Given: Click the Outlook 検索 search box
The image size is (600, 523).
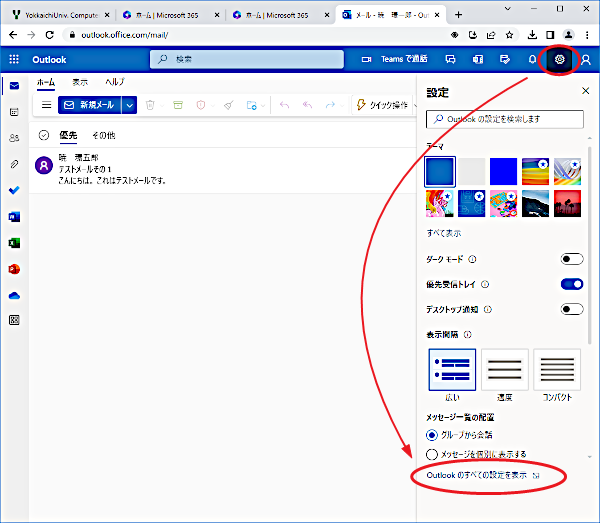Looking at the screenshot, I should pos(247,59).
